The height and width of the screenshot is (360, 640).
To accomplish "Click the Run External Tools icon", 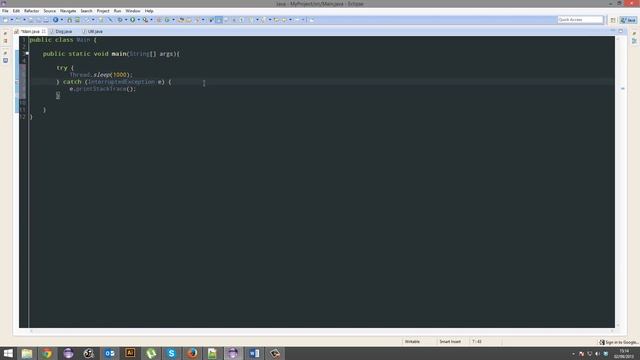I will [x=145, y=20].
